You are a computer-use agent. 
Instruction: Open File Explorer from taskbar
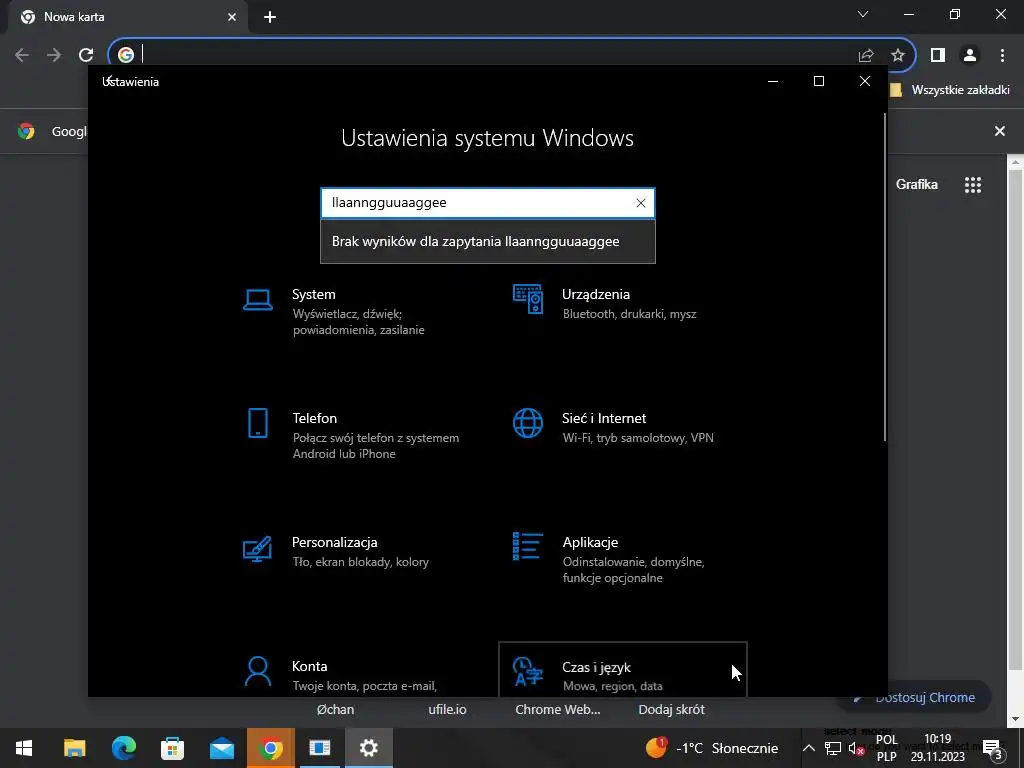coord(74,748)
